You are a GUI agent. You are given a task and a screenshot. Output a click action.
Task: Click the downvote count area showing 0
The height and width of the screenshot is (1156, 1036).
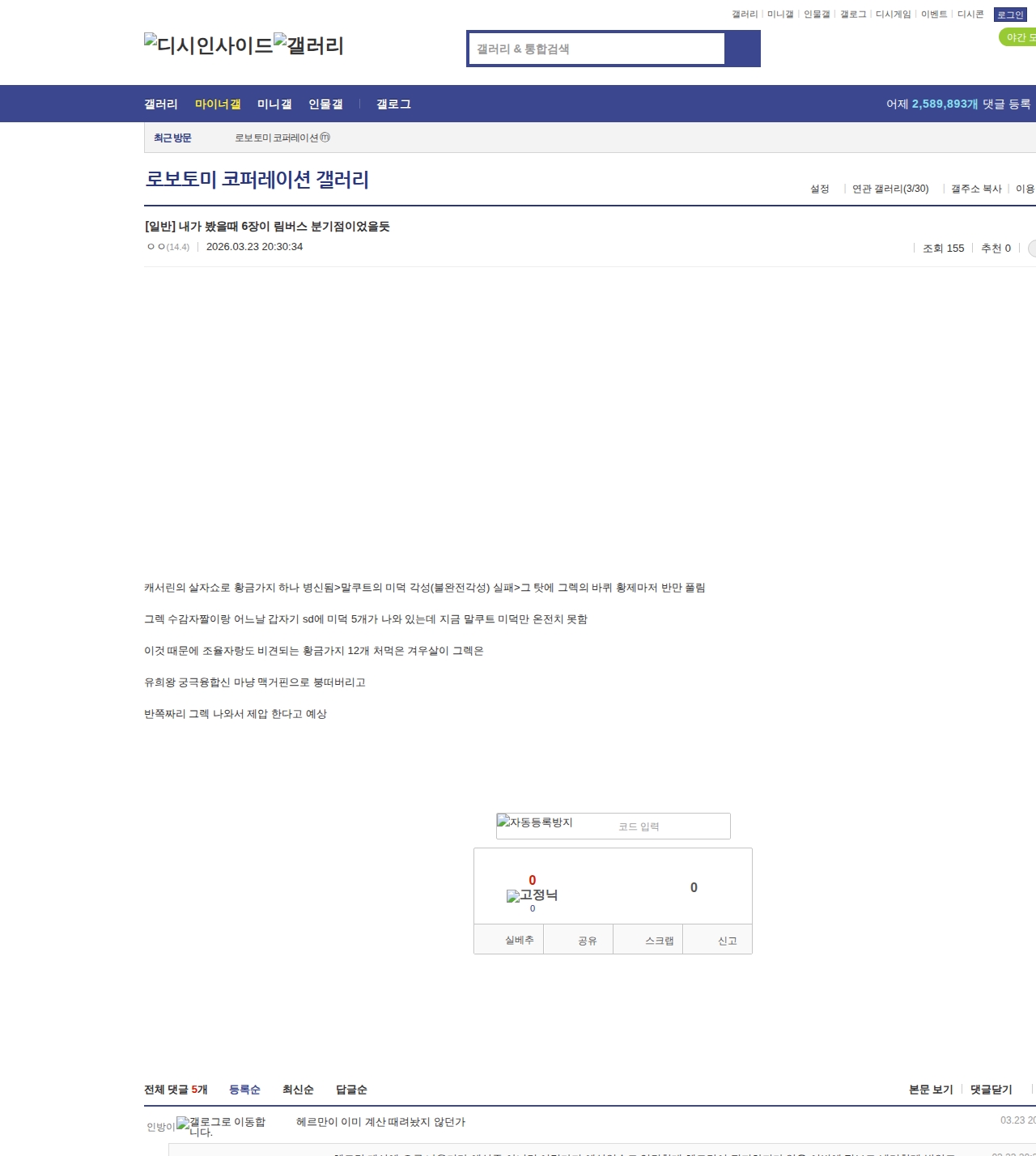coord(694,887)
